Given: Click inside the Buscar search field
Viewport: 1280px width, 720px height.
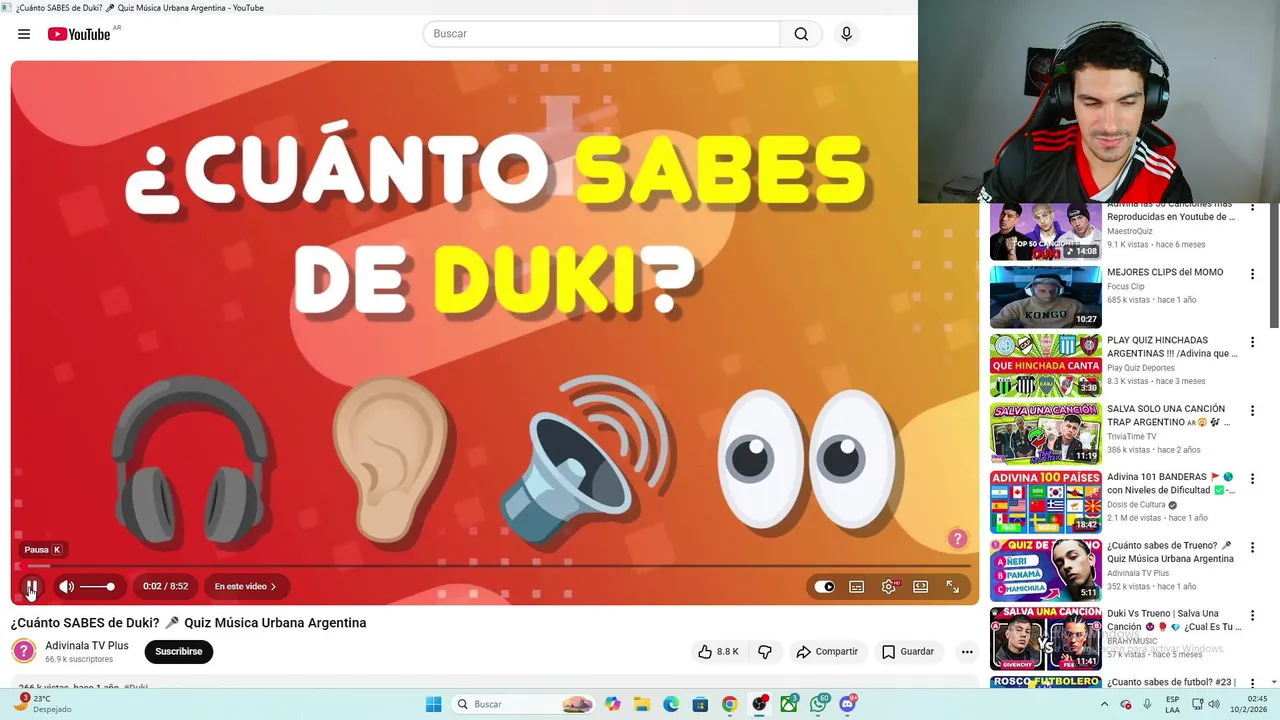Looking at the screenshot, I should pyautogui.click(x=601, y=34).
